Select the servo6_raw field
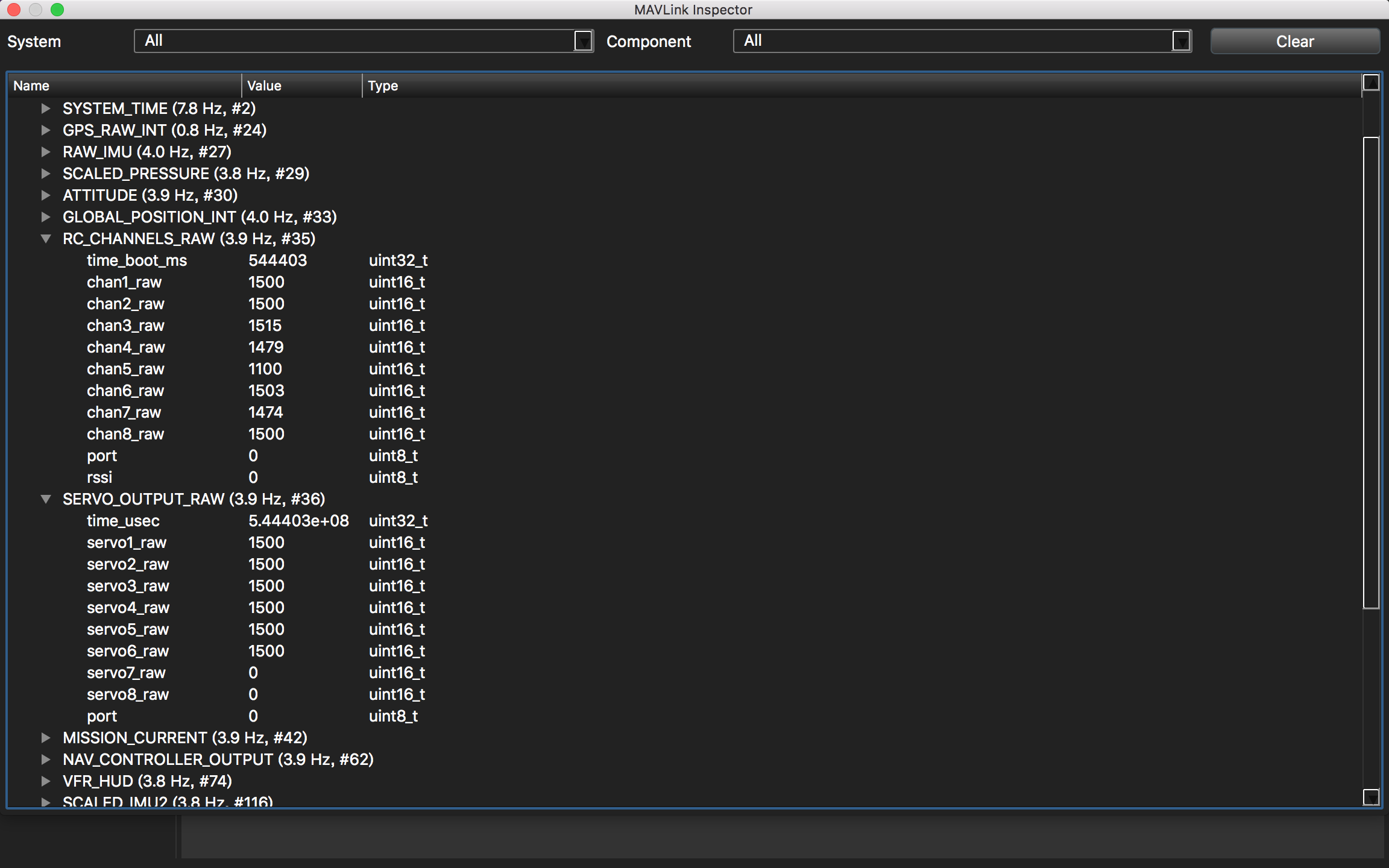Image resolution: width=1389 pixels, height=868 pixels. pyautogui.click(x=128, y=651)
